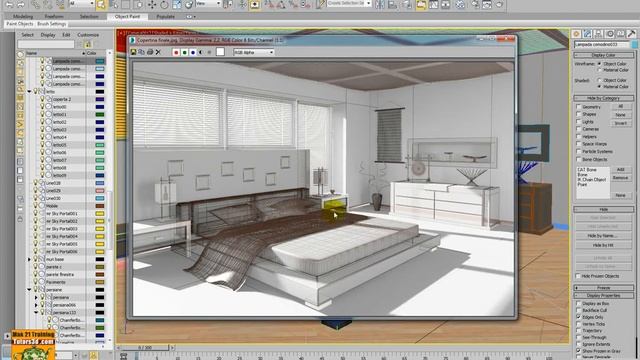The width and height of the screenshot is (640, 360).
Task: Click Copy Image icon in render window
Action: click(x=142, y=52)
